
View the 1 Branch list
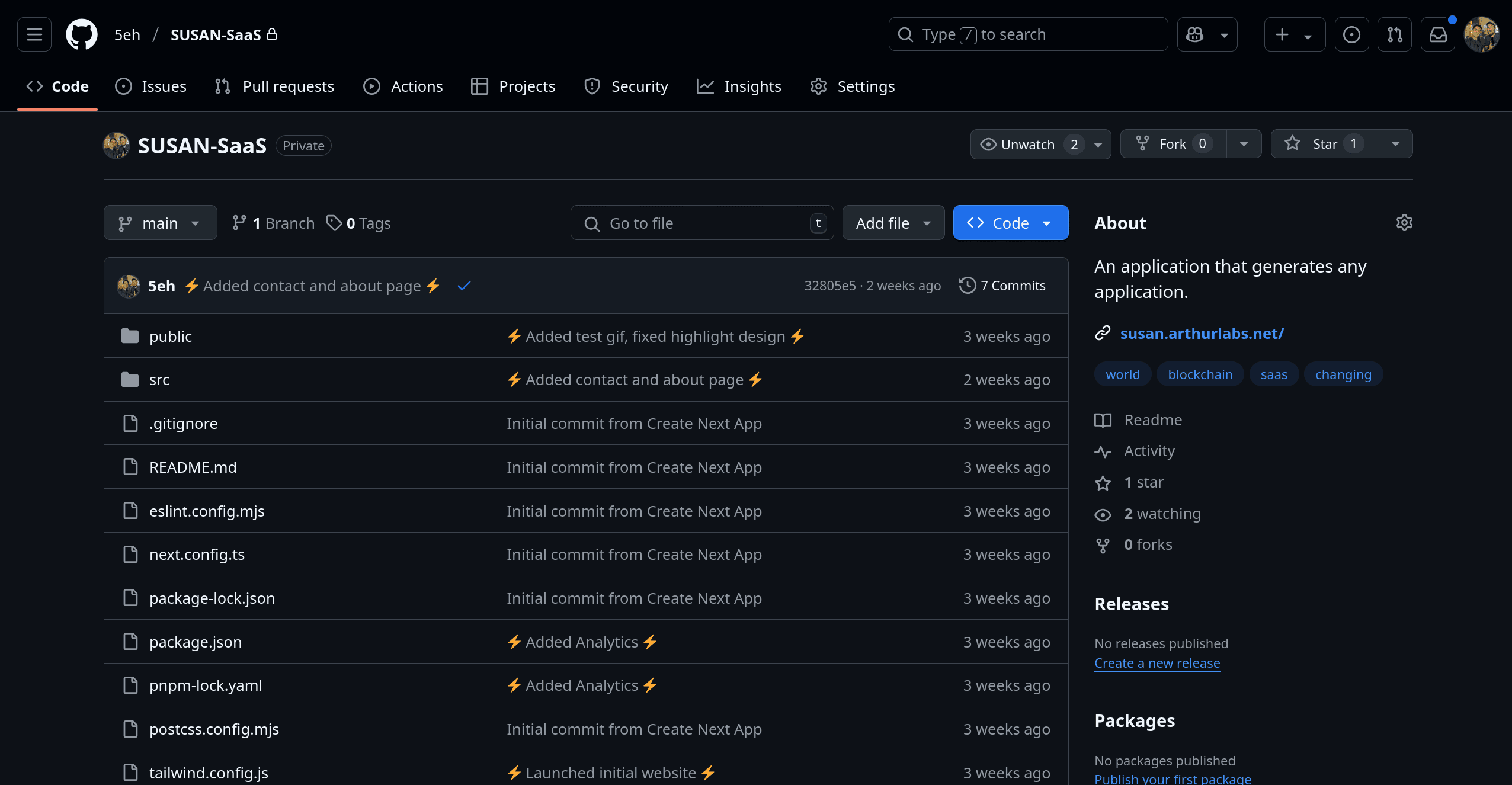273,223
